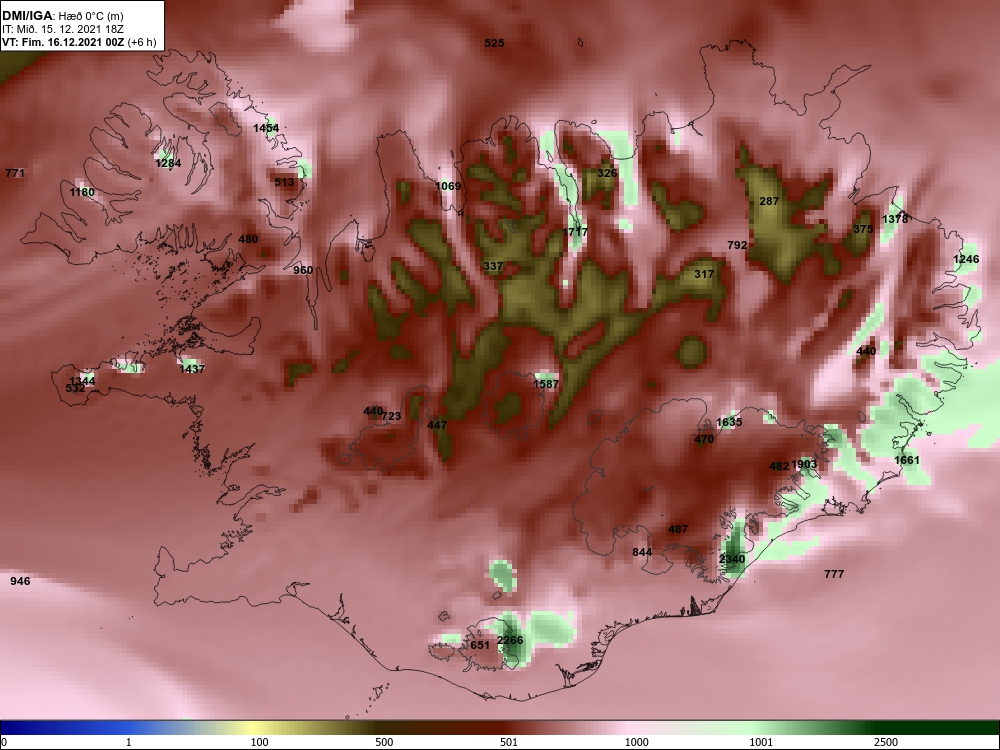Select the 487 height value
The height and width of the screenshot is (750, 1000).
click(678, 529)
